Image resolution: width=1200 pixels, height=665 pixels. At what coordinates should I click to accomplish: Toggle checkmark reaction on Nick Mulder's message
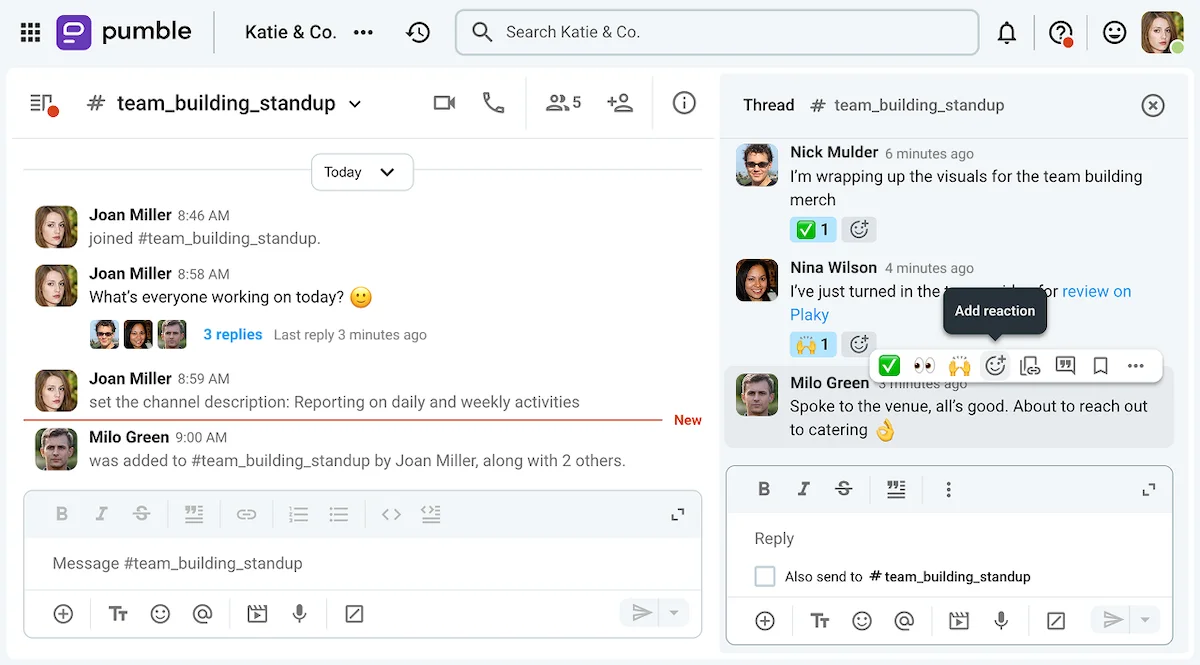tap(813, 230)
